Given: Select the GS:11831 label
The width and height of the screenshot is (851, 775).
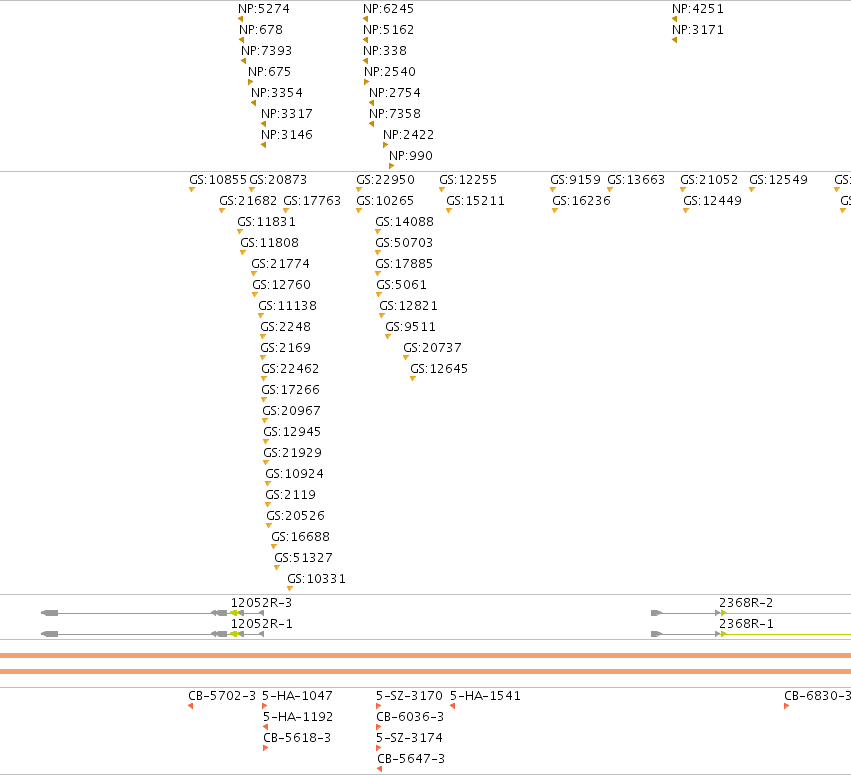Looking at the screenshot, I should pos(266,222).
